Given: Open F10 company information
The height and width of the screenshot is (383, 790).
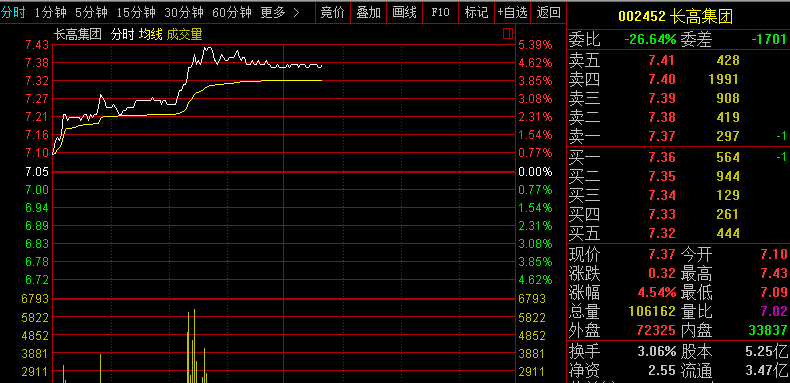Looking at the screenshot, I should coord(440,13).
